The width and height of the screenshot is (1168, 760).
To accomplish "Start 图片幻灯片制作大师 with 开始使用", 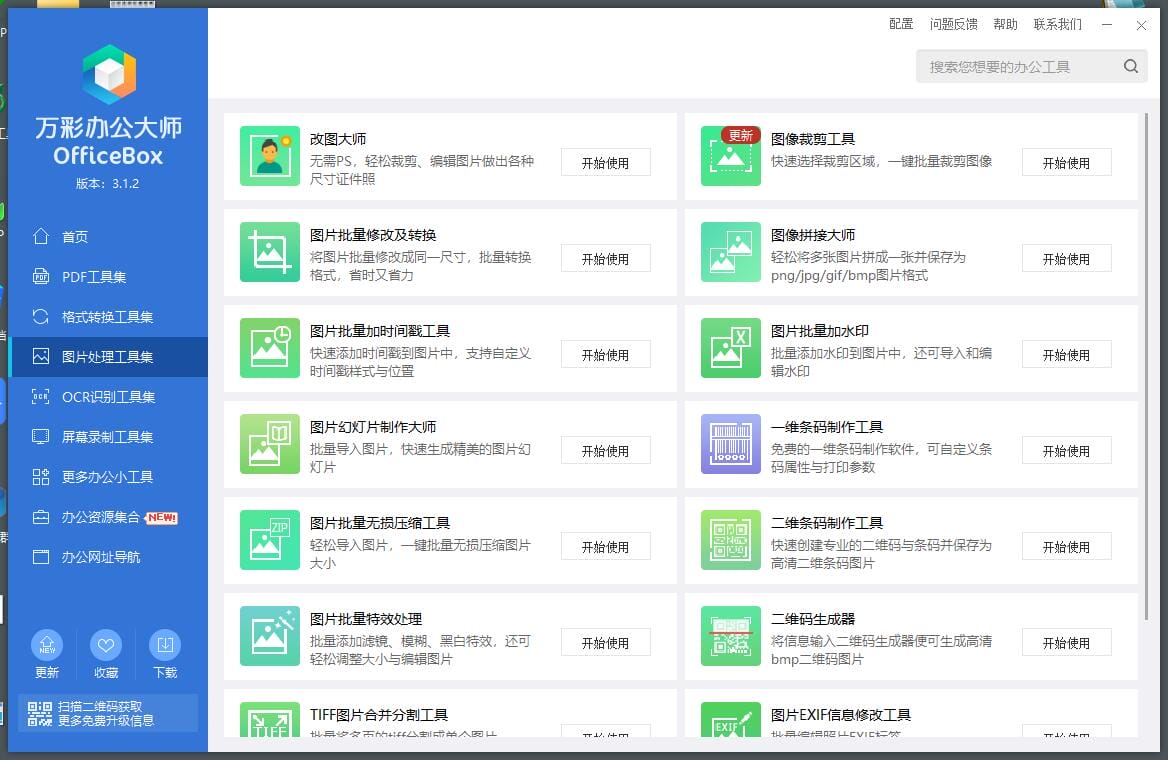I will pos(606,452).
